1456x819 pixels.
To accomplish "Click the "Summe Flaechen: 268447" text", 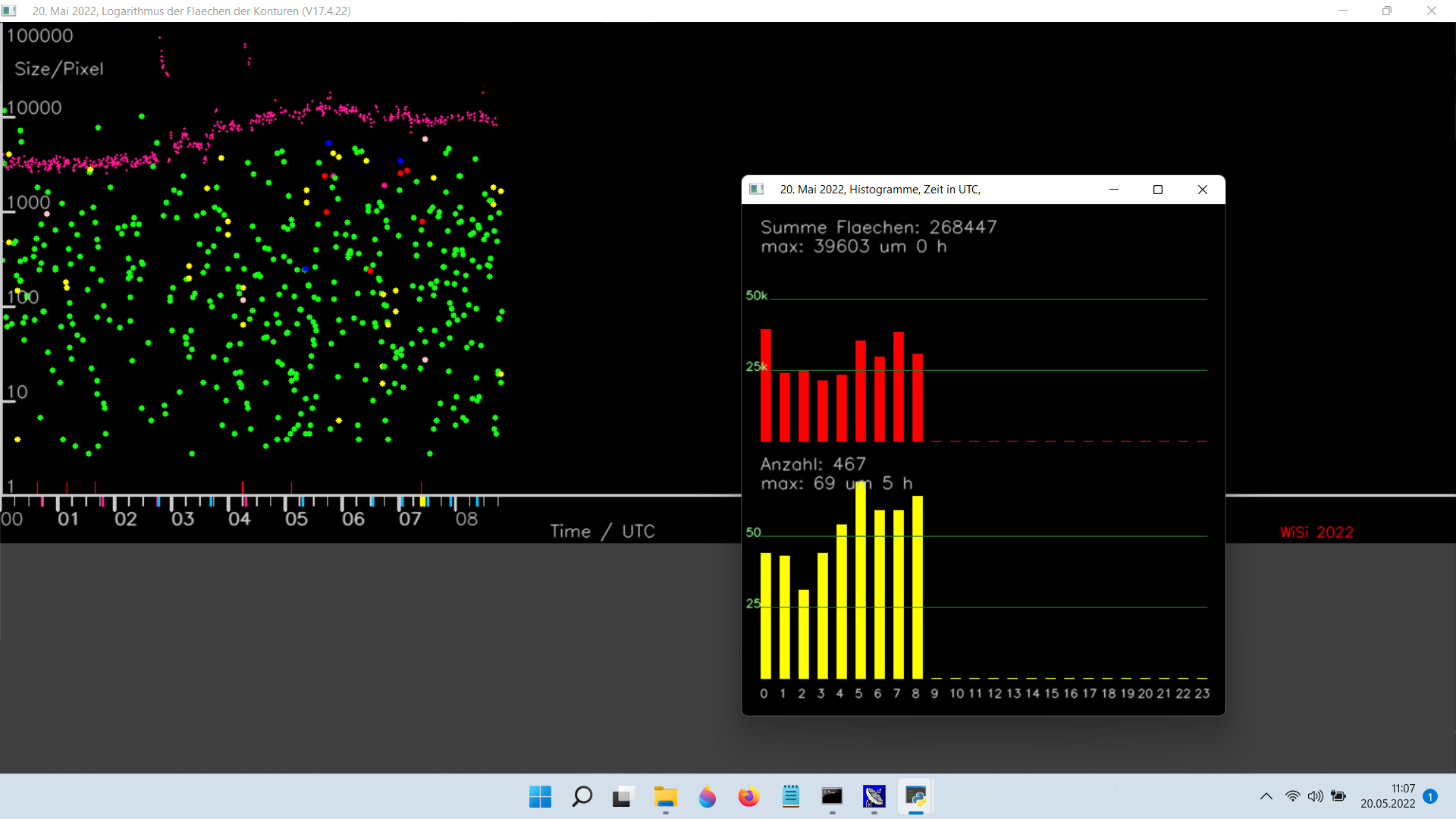I will (879, 227).
